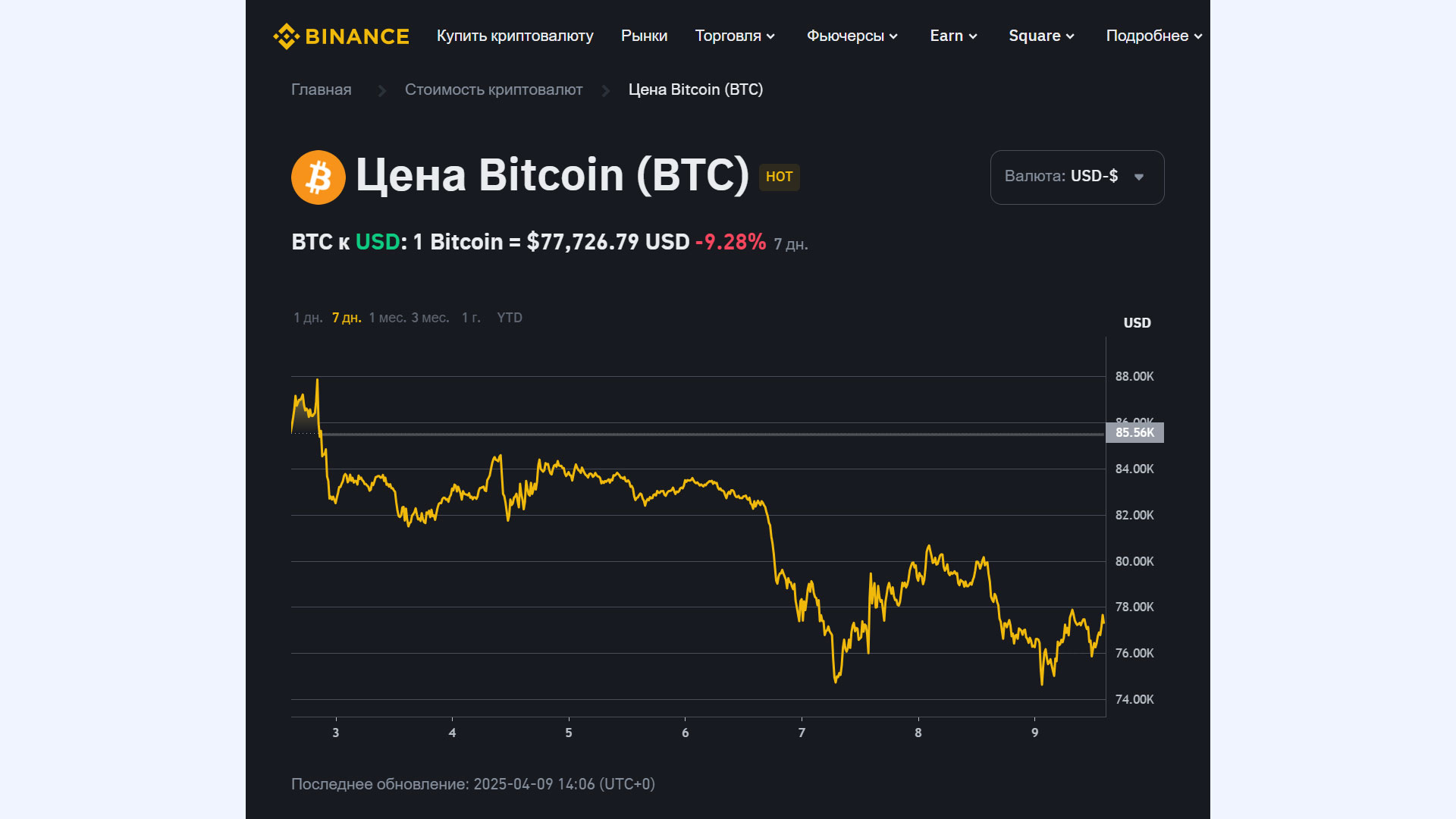Click the $77,726.79 USD price text
Viewport: 1456px width, 819px height.
608,242
